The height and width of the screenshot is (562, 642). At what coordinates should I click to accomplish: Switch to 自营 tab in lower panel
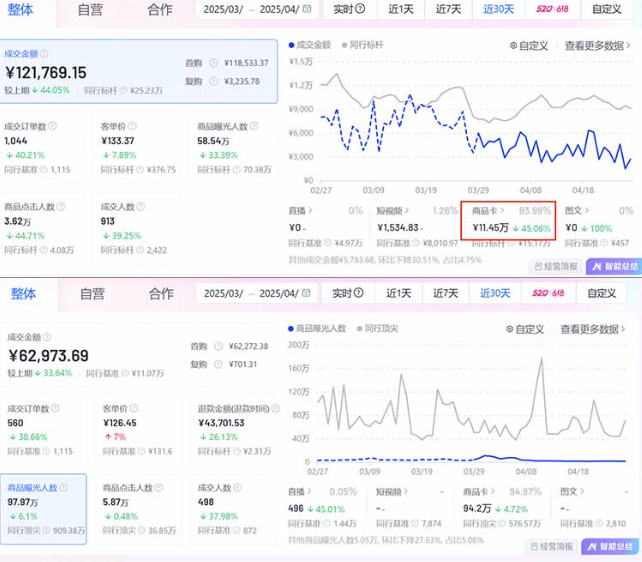click(92, 293)
